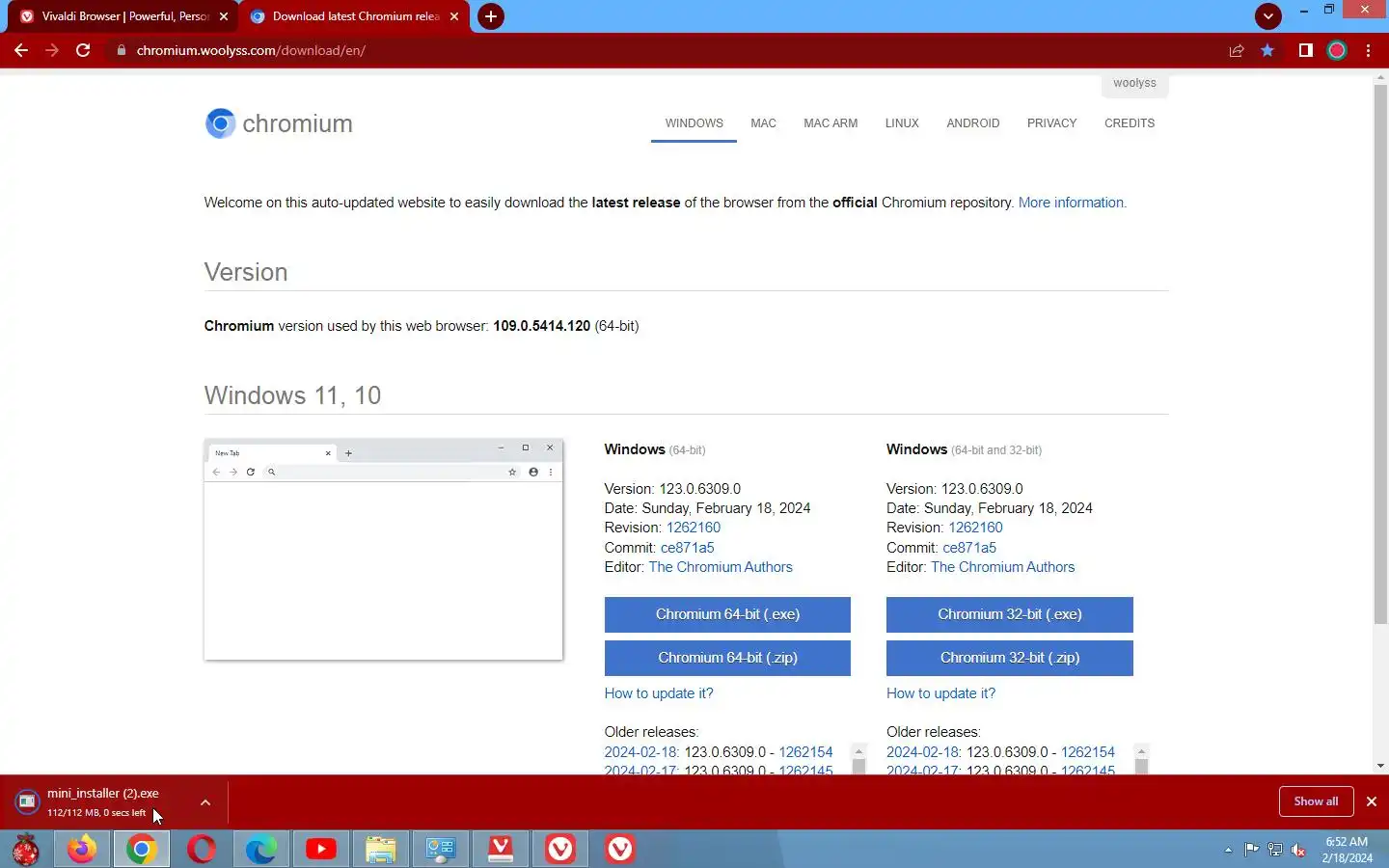Open 32-bit older revision 1262154 link
Viewport: 1389px width, 868px height.
[1087, 752]
